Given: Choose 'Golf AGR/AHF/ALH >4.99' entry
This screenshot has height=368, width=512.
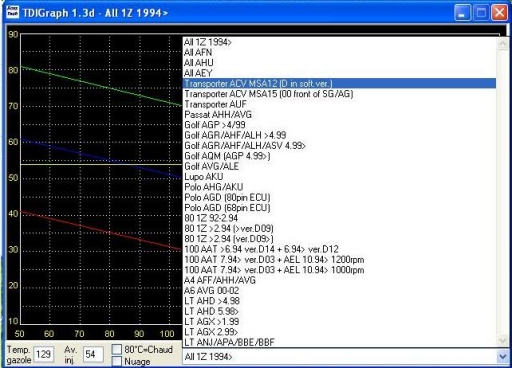Looking at the screenshot, I should pos(339,135).
